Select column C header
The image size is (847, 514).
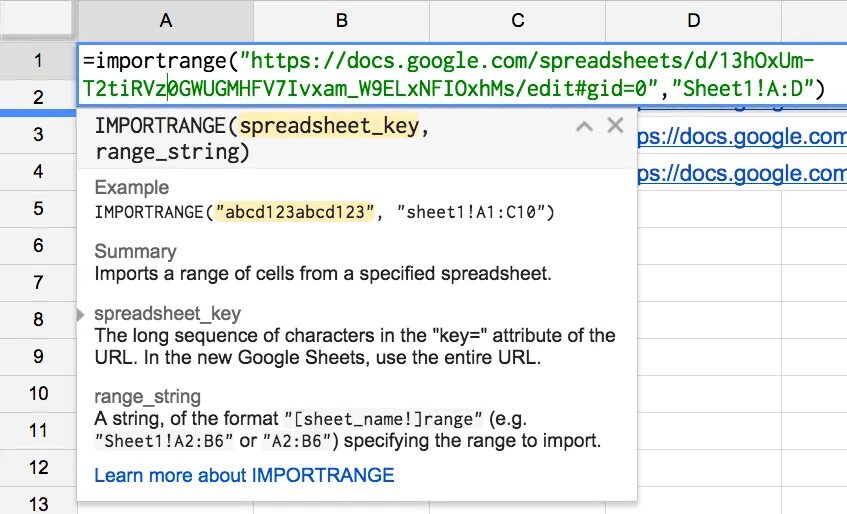click(517, 20)
